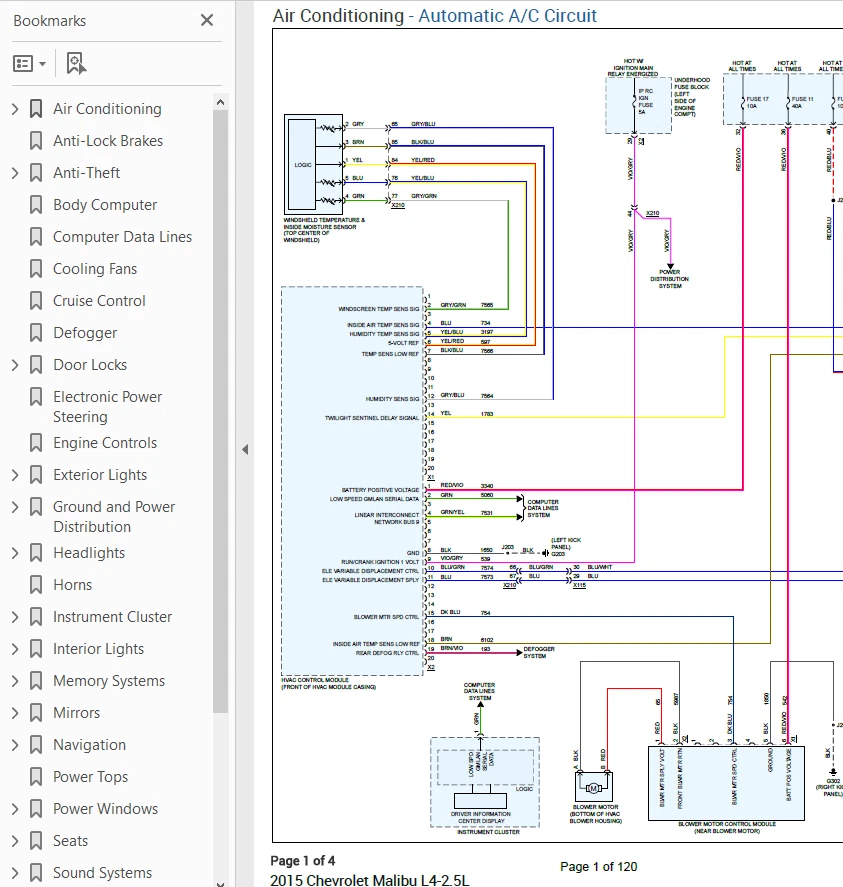The width and height of the screenshot is (843, 887).
Task: Expand the Seats bookmark
Action: coord(14,840)
